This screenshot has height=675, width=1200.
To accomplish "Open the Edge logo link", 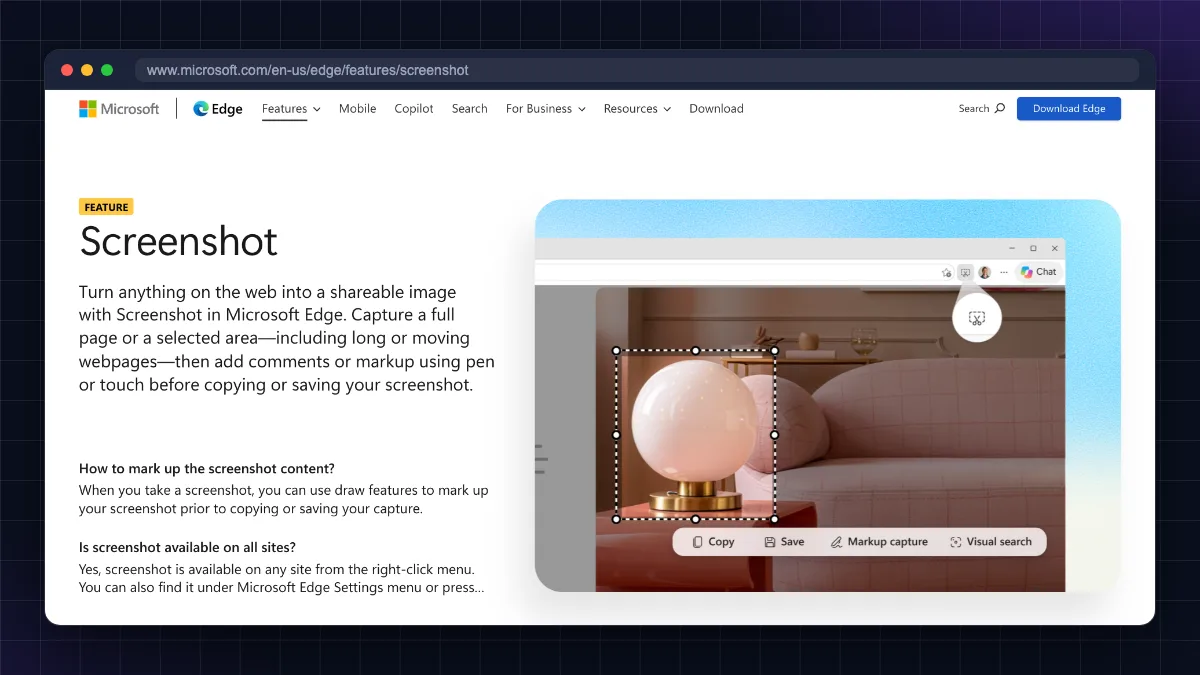I will [x=218, y=109].
